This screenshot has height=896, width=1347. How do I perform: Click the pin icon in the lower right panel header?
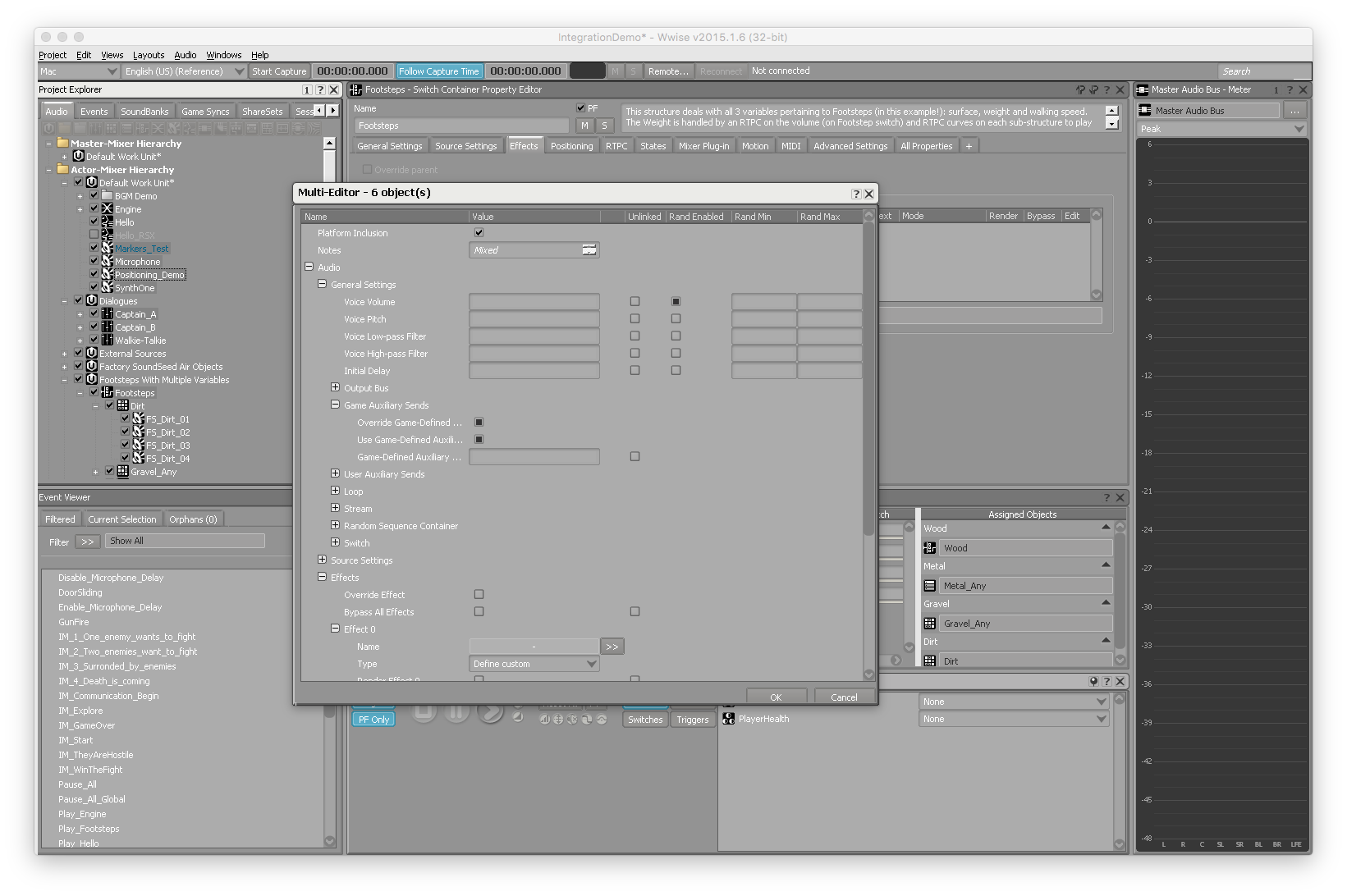click(1093, 682)
